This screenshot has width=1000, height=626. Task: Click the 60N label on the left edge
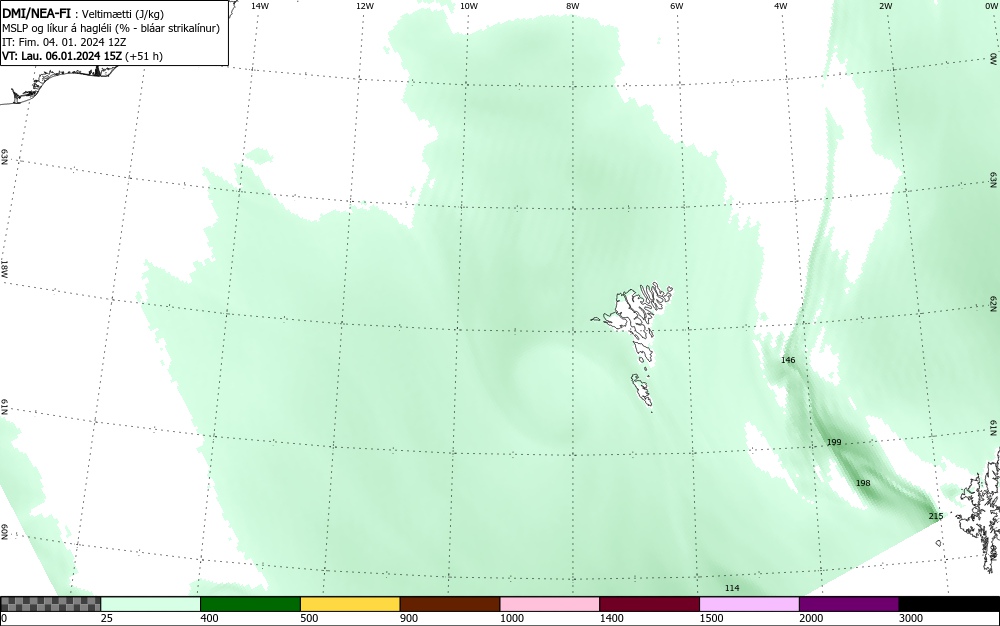click(x=4, y=532)
